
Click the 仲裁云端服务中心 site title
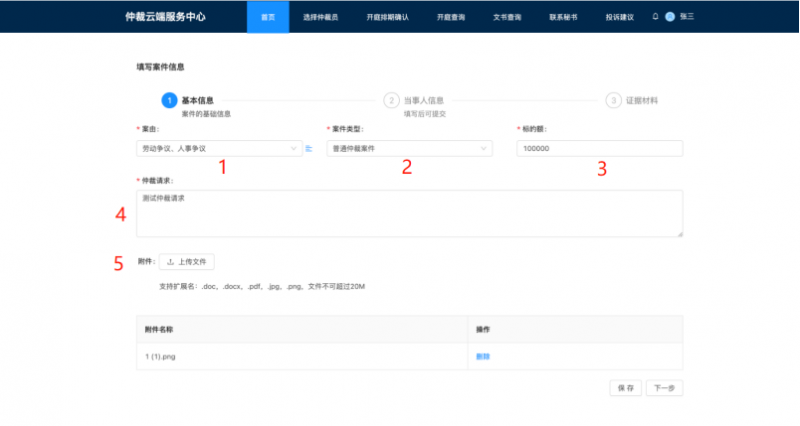(165, 17)
